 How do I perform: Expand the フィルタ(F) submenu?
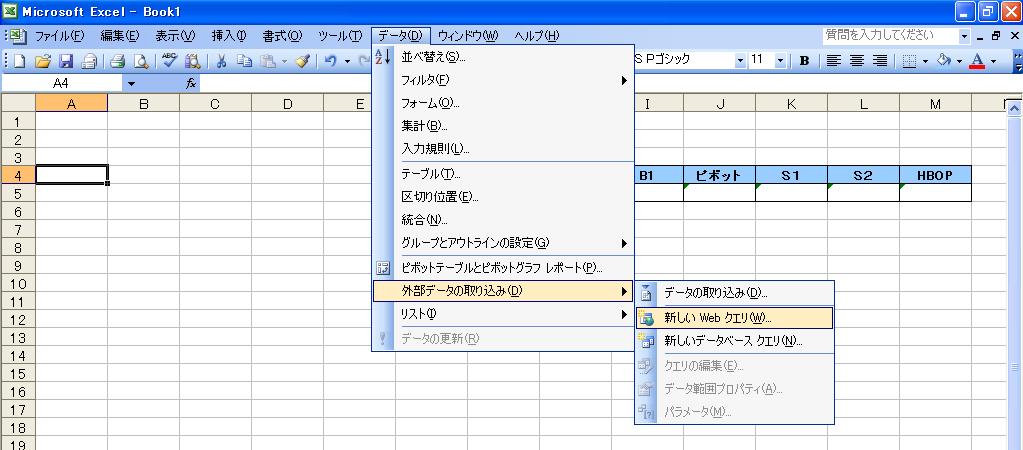[503, 80]
